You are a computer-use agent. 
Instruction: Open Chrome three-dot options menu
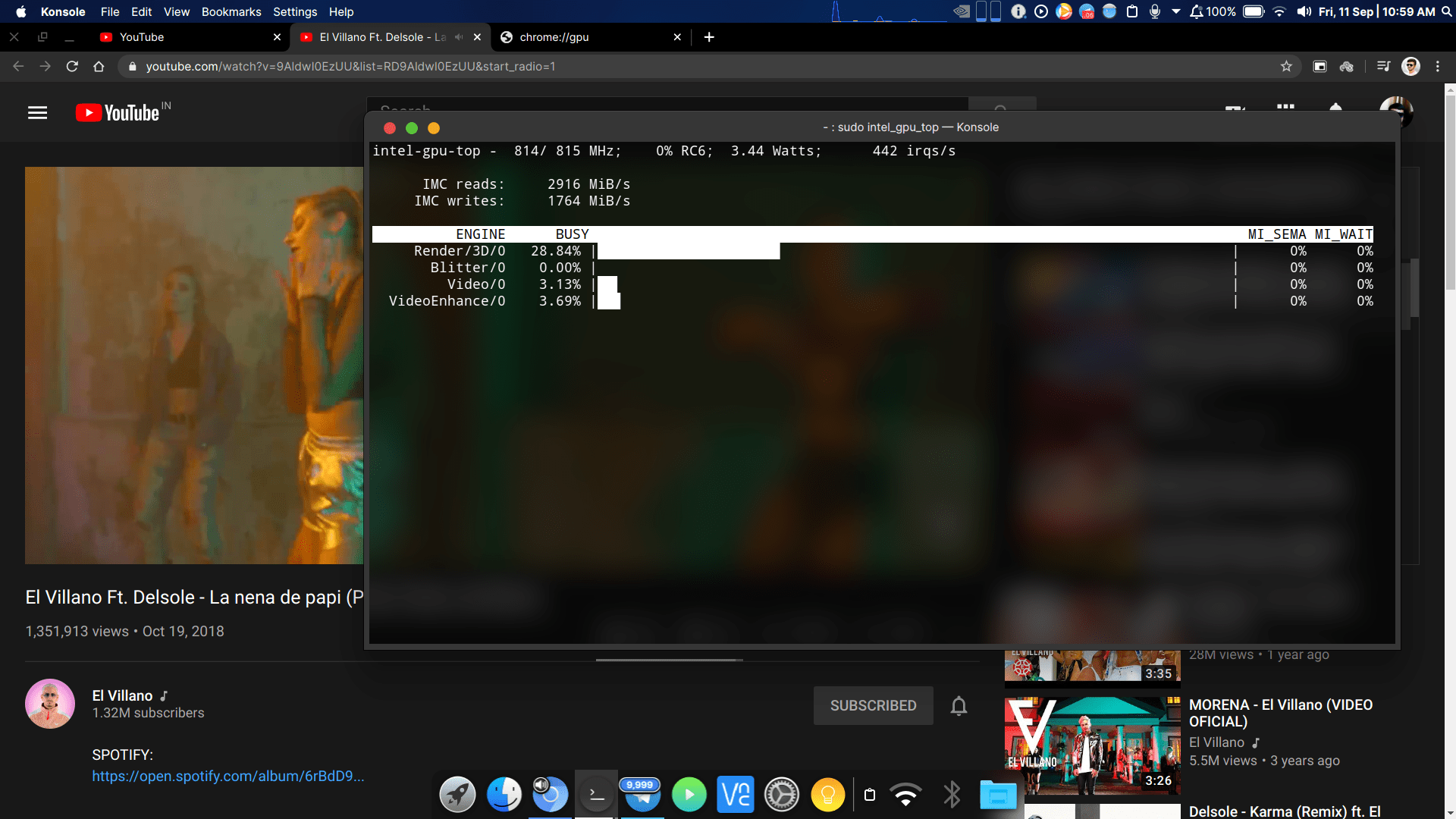(1438, 67)
